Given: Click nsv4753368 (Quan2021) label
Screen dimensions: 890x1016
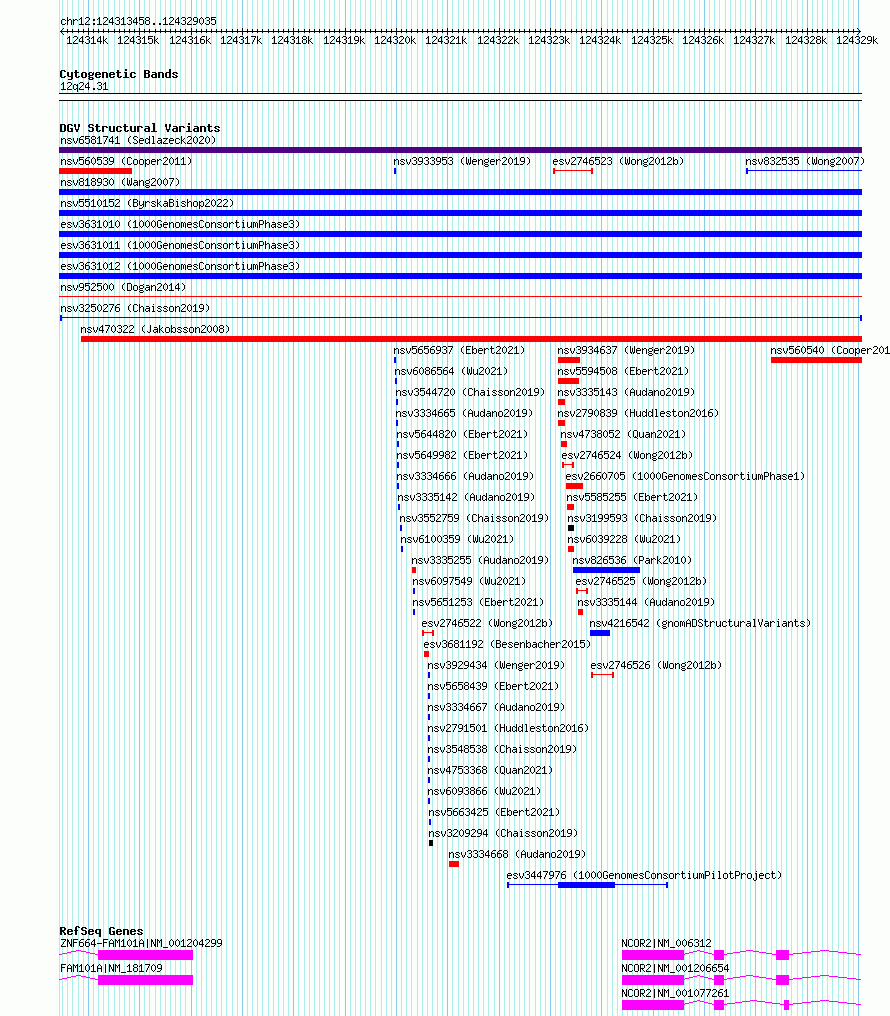Looking at the screenshot, I should (x=490, y=770).
